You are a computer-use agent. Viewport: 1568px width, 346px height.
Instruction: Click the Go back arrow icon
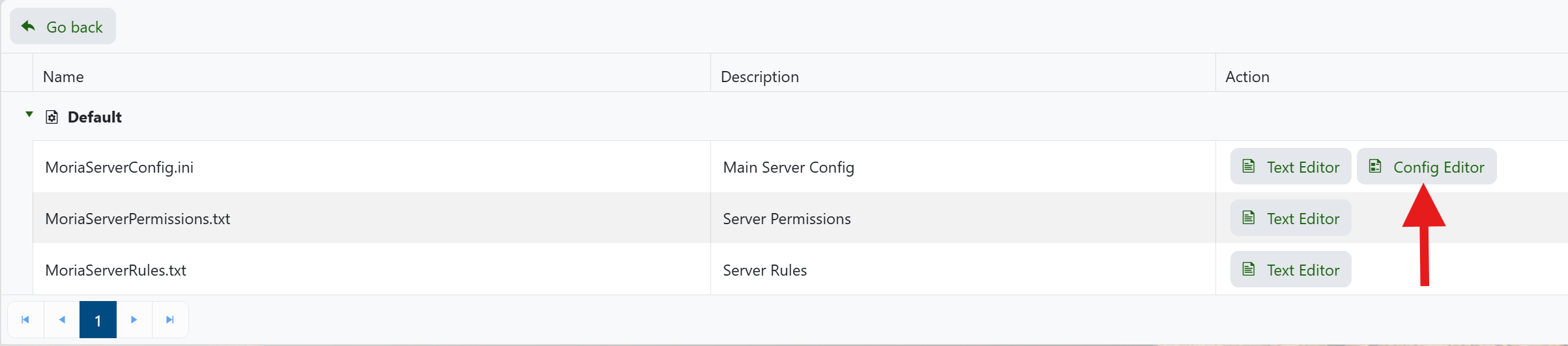click(28, 26)
